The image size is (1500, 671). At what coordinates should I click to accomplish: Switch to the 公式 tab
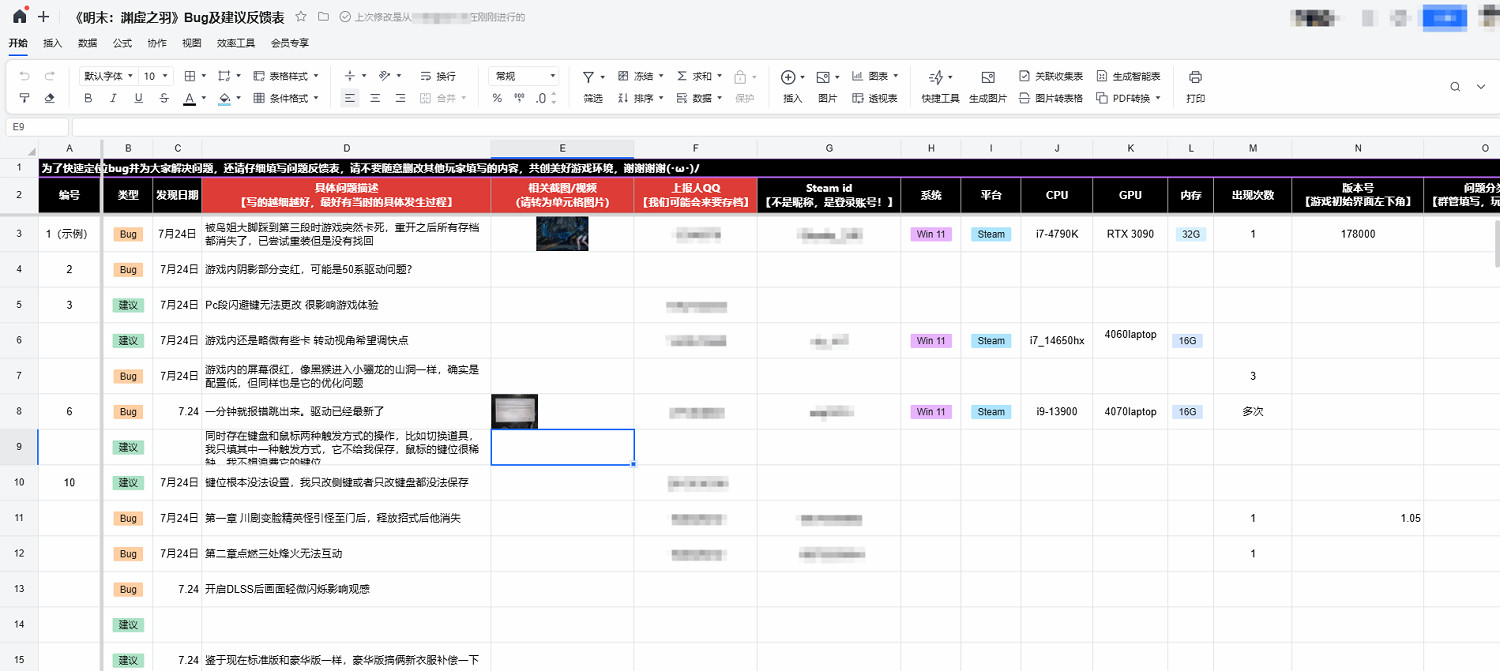[x=122, y=43]
